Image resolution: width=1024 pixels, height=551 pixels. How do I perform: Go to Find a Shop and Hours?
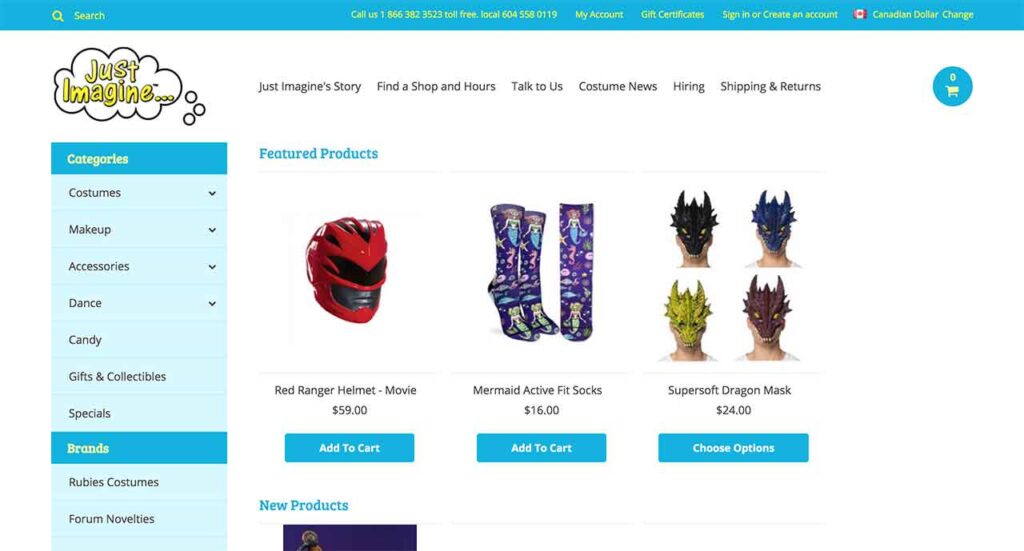(x=436, y=86)
